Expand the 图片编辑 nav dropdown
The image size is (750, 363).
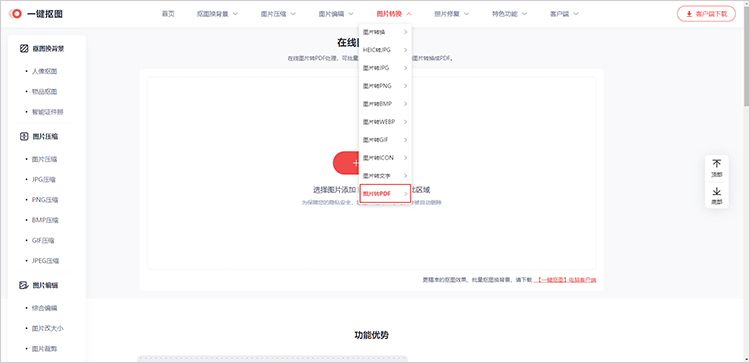pyautogui.click(x=336, y=14)
